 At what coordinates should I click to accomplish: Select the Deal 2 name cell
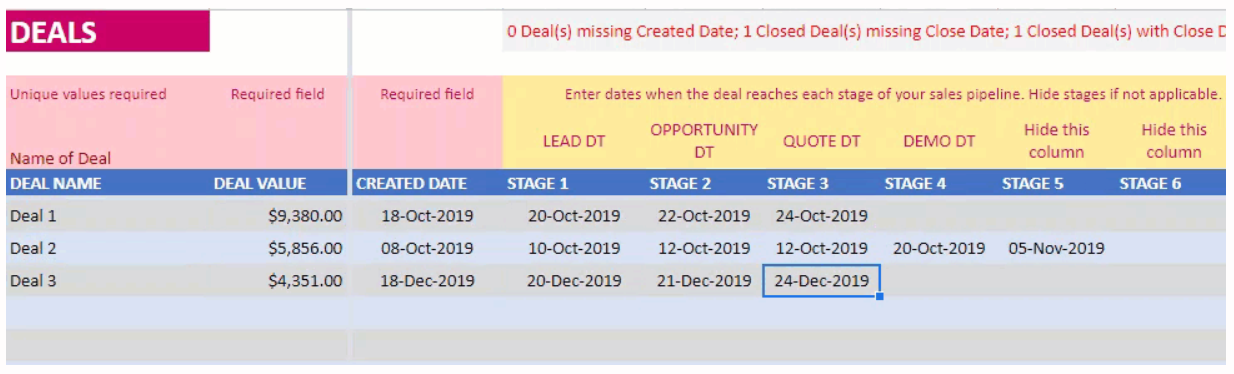106,248
